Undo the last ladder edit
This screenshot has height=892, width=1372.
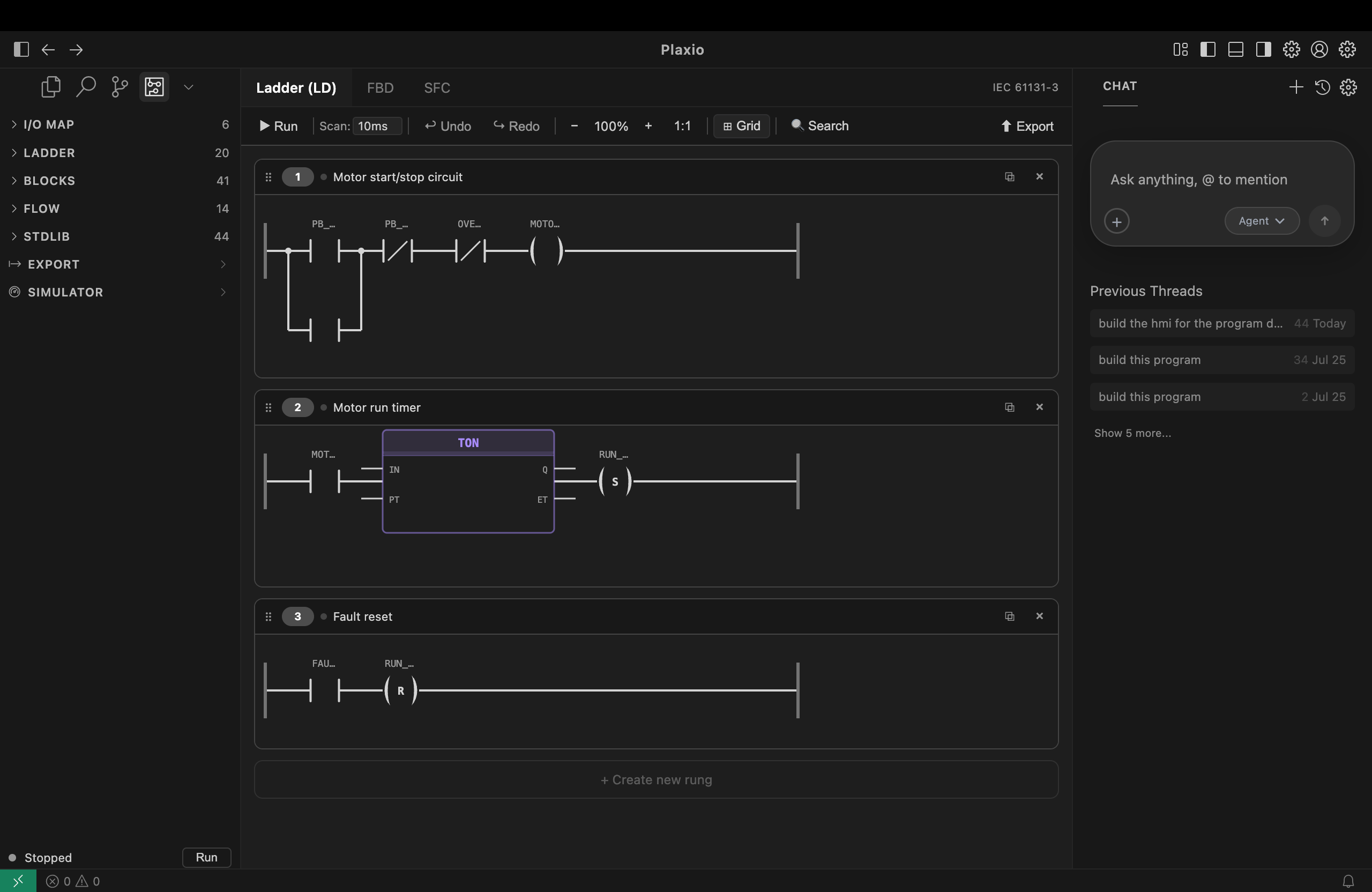point(448,127)
